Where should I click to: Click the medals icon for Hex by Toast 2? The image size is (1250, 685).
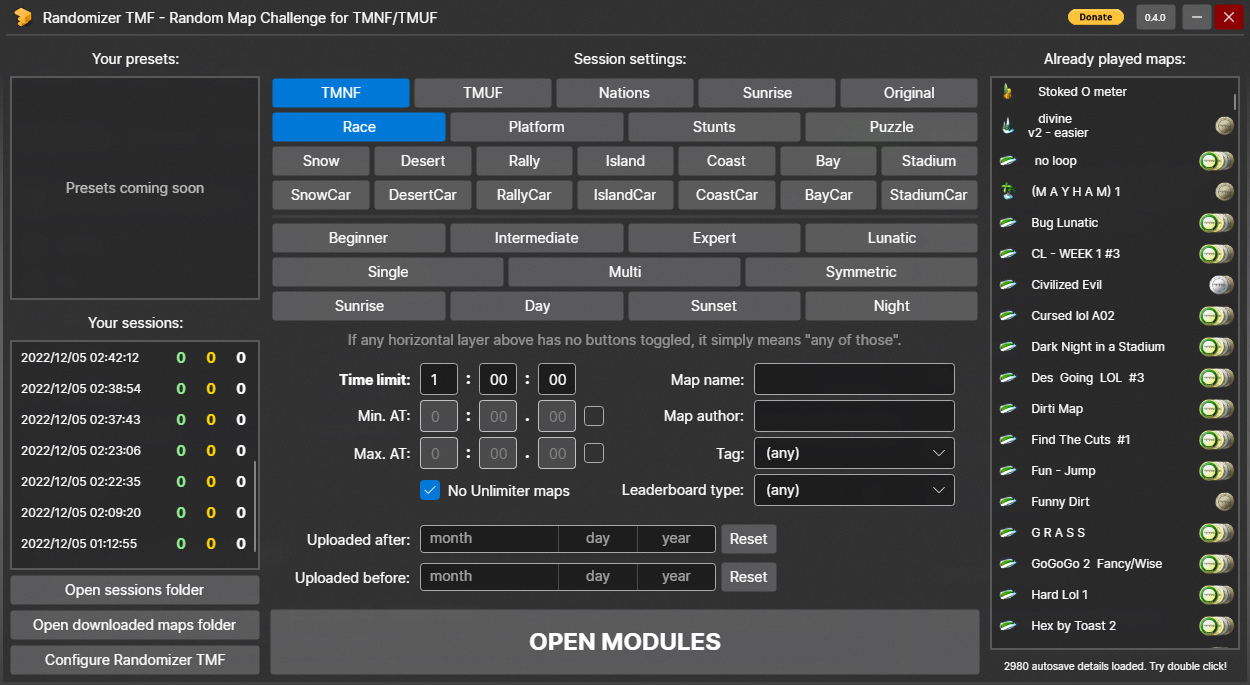click(x=1216, y=626)
